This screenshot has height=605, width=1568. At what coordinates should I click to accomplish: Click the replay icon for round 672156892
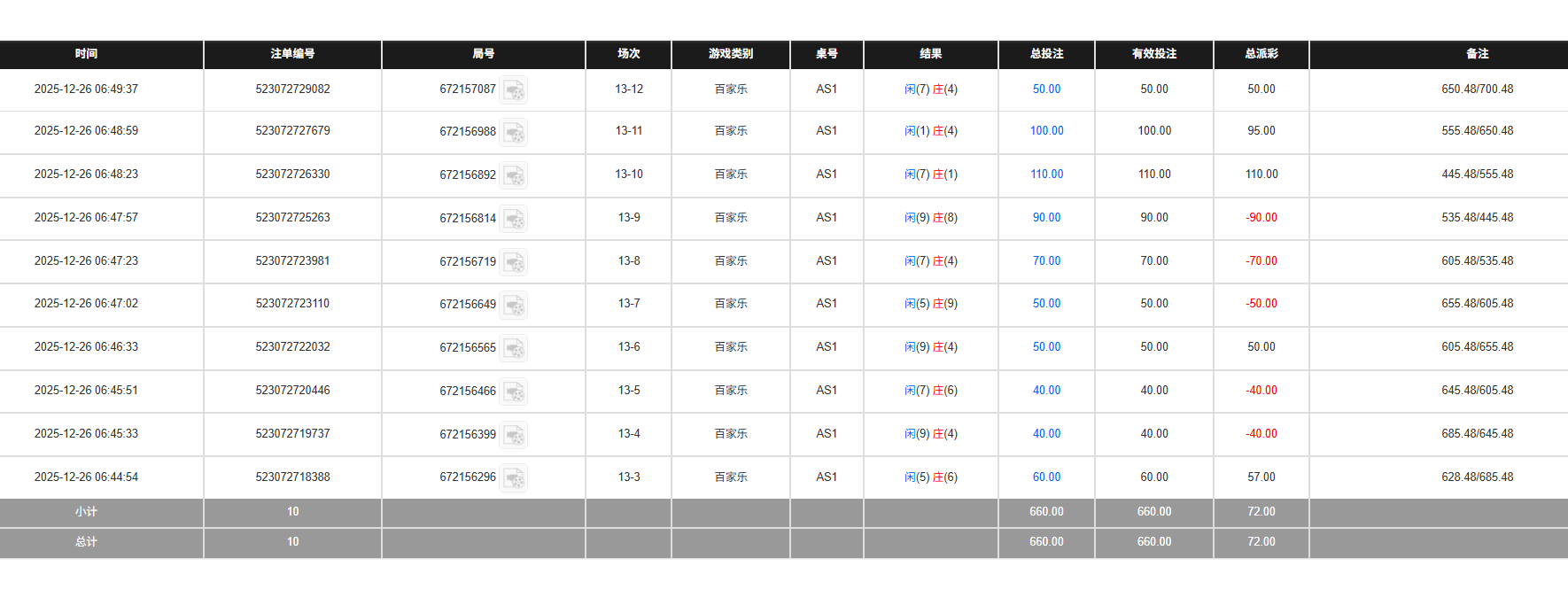click(514, 175)
